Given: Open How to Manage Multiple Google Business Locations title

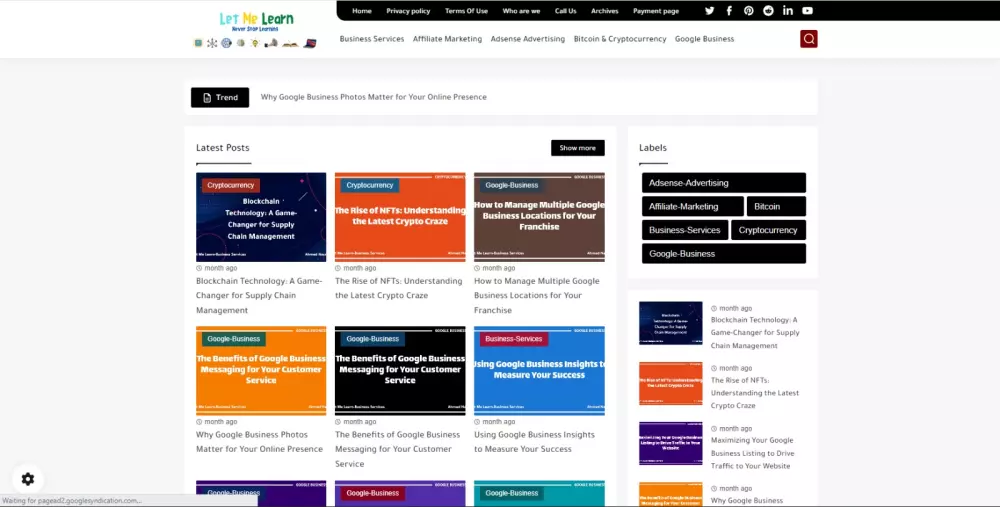Looking at the screenshot, I should click(536, 295).
